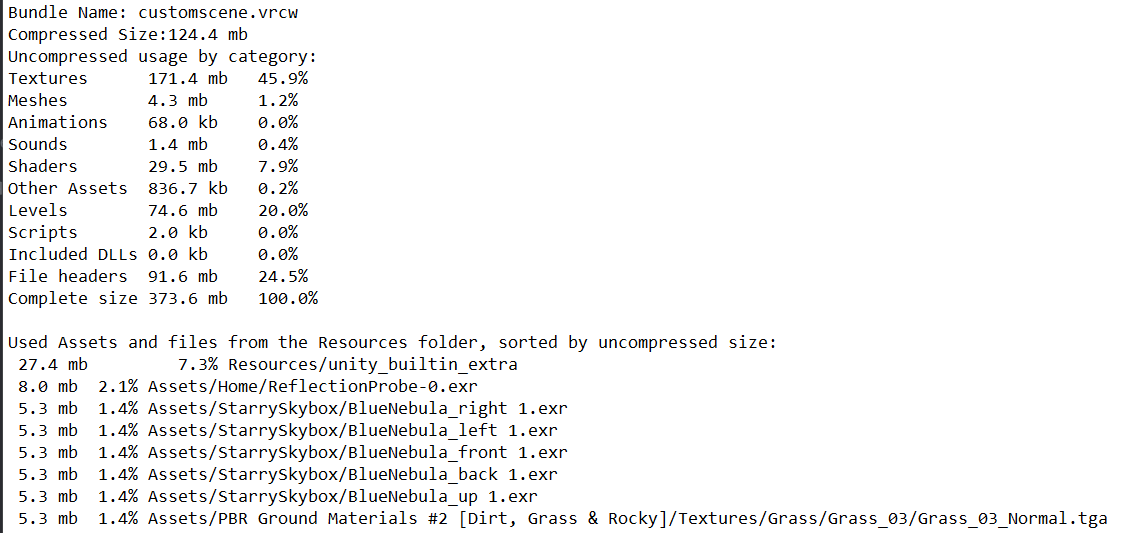Screen dimensions: 1147x533
Task: Select the Meshes 4.3 mb row
Action: click(153, 100)
